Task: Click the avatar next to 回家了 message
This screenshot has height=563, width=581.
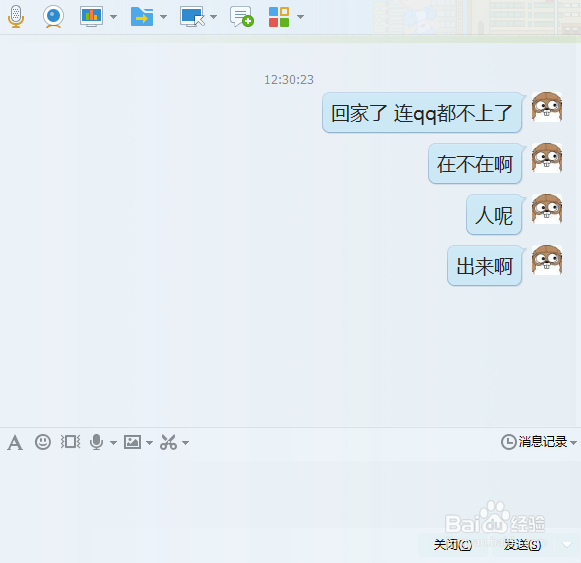Action: tap(547, 107)
